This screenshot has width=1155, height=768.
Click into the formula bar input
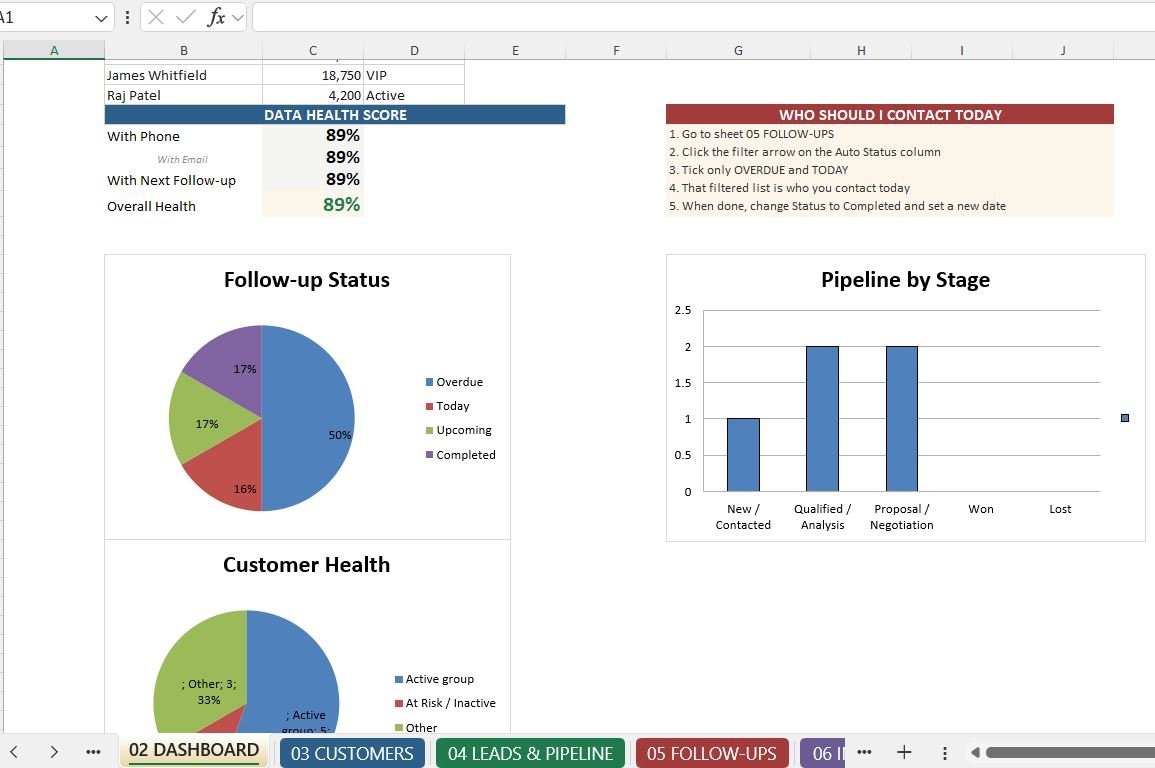703,17
